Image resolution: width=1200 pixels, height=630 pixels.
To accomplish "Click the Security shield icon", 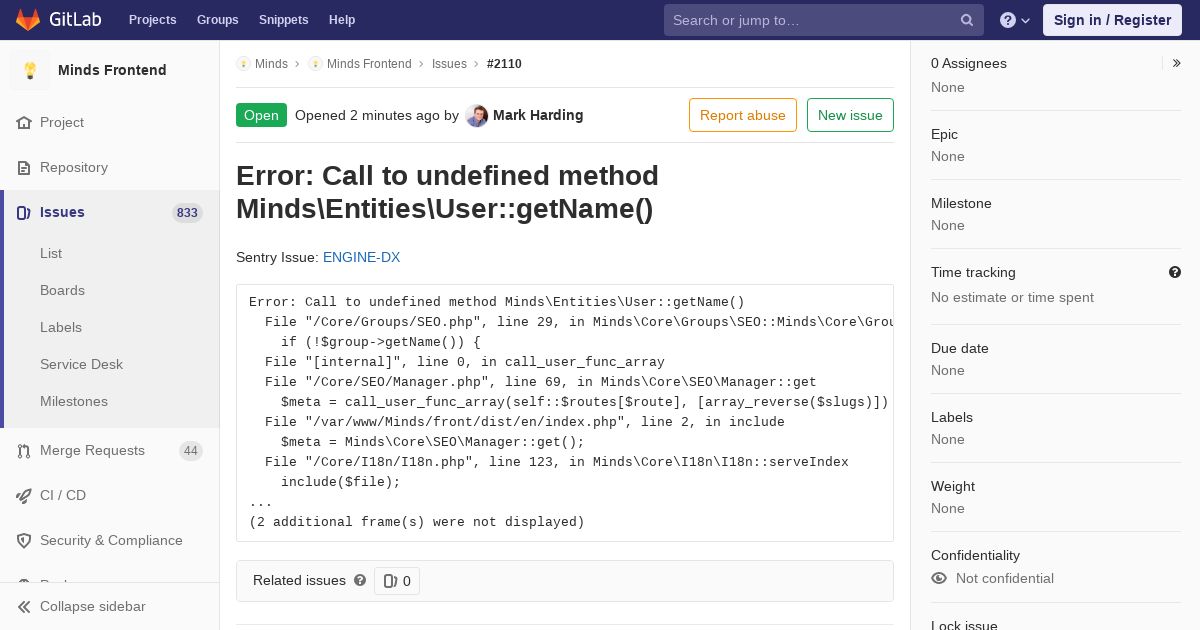I will point(24,540).
